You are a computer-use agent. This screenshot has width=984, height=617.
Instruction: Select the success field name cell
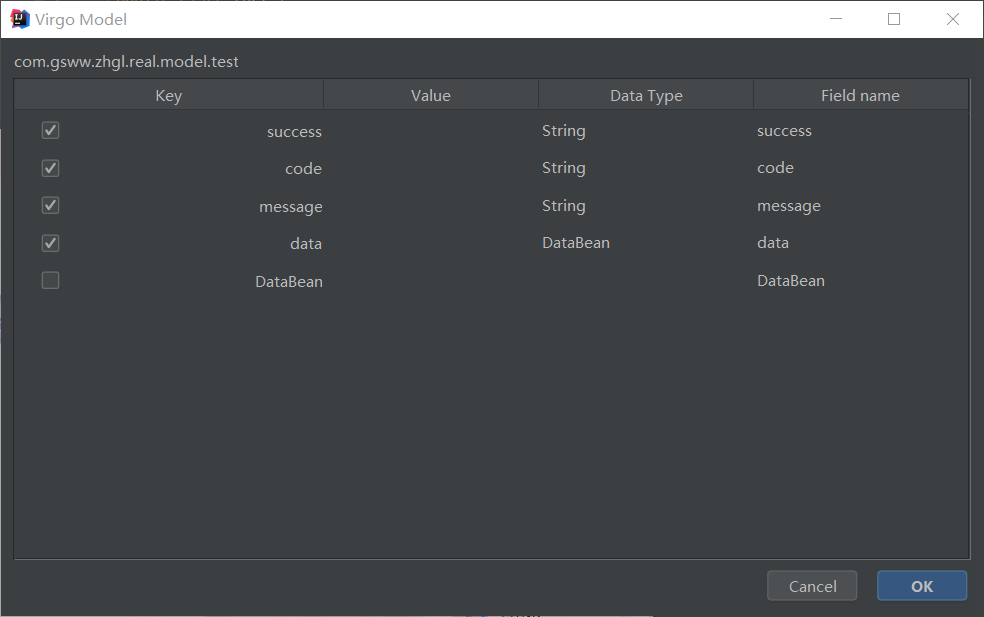click(784, 130)
